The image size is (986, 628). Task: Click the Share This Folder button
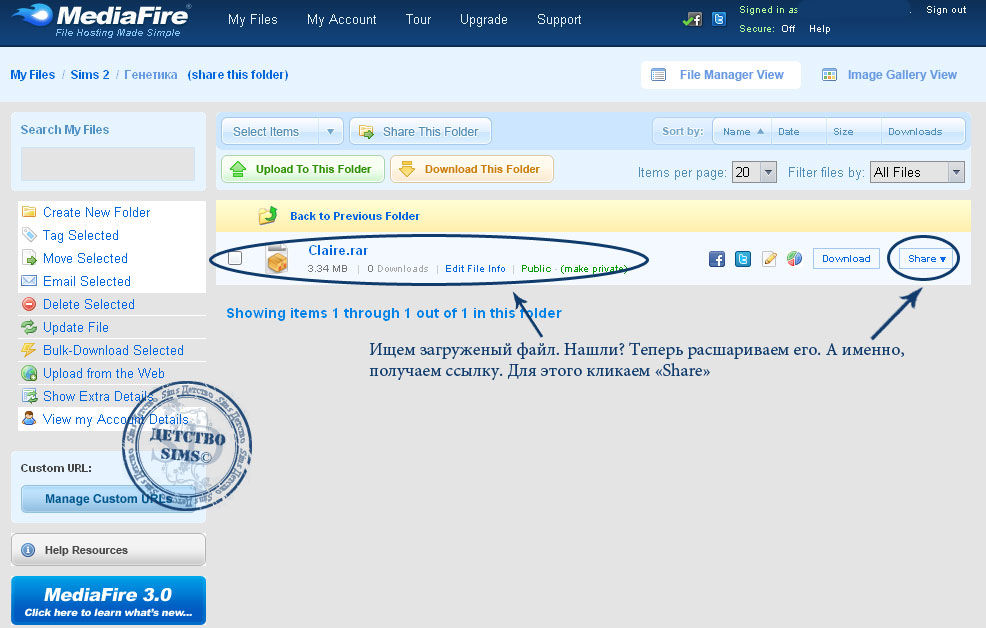click(420, 131)
